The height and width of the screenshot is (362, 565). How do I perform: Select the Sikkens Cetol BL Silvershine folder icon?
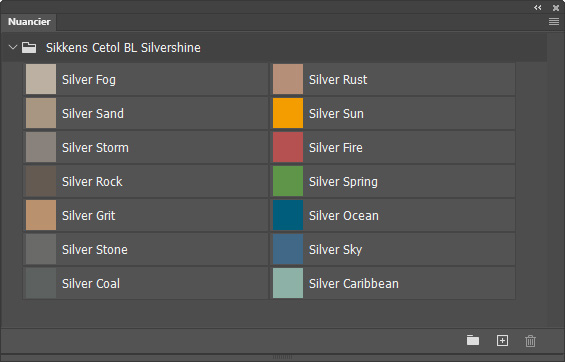[29, 48]
